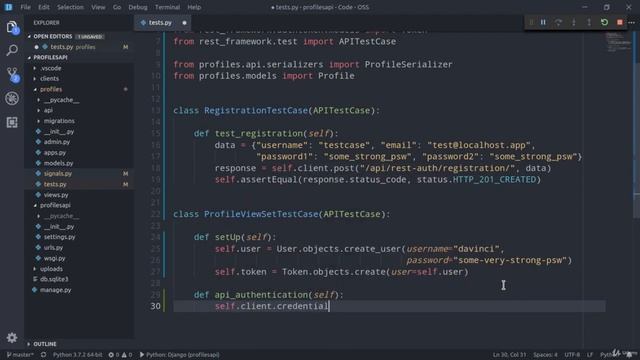Change the LF end of line sequence
The width and height of the screenshot is (640, 360).
tap(590, 355)
